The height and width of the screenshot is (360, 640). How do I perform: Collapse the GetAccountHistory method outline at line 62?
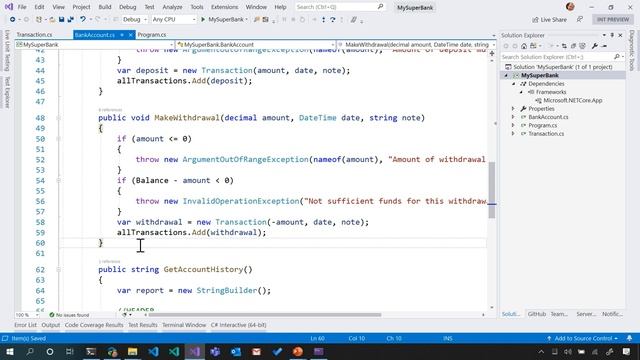[58, 269]
